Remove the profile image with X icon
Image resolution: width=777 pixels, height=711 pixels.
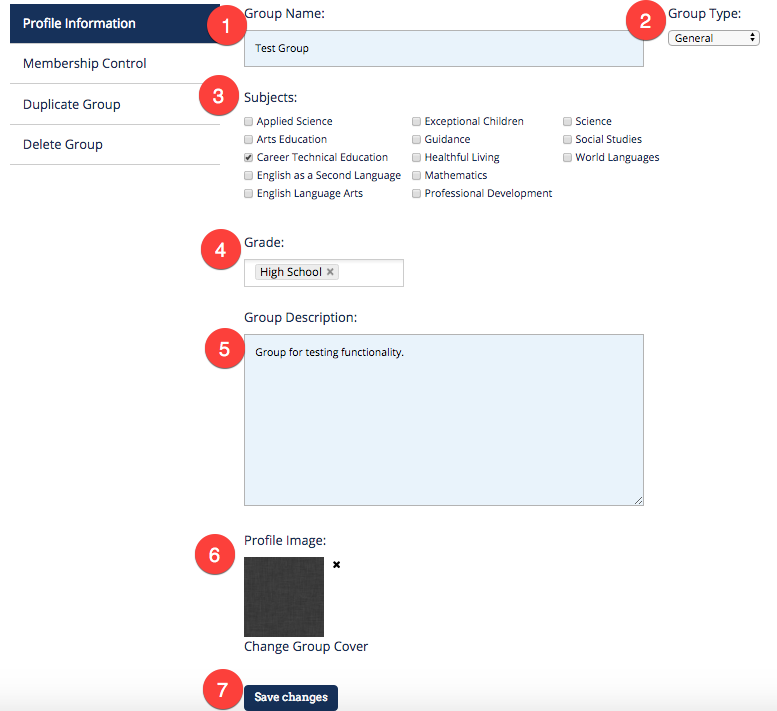click(x=336, y=564)
